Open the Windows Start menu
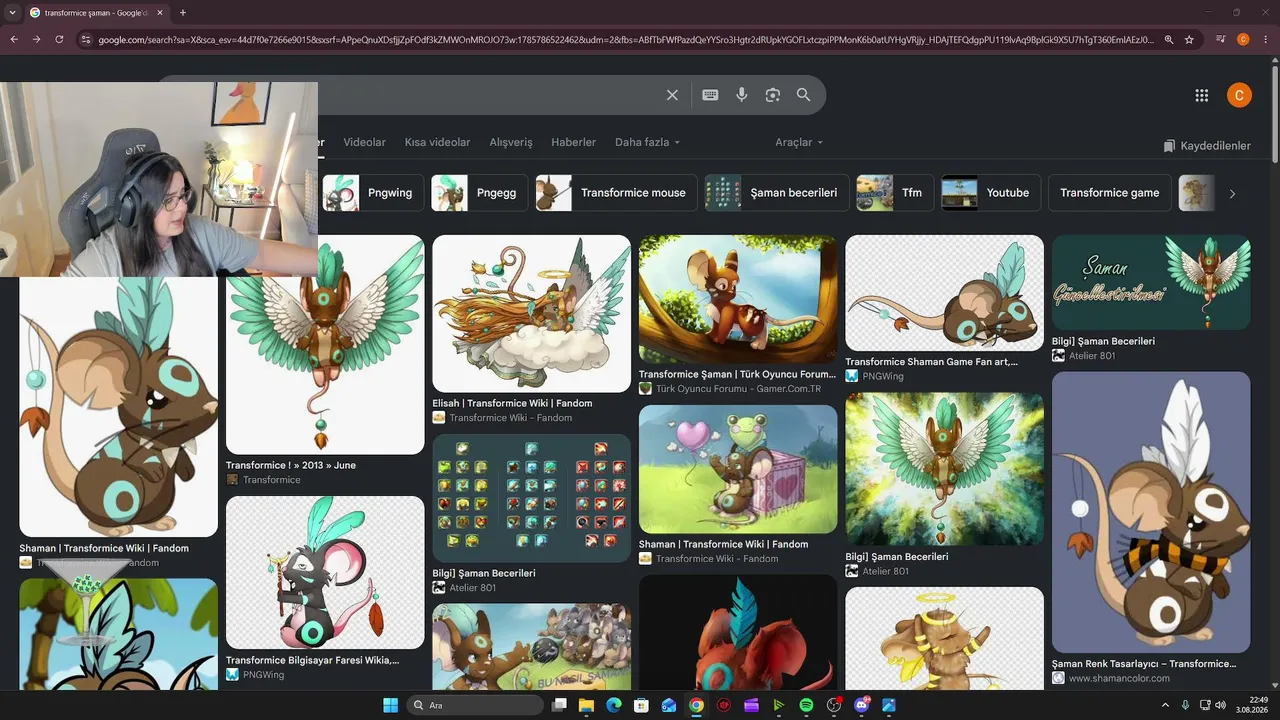1280x720 pixels. (x=390, y=705)
